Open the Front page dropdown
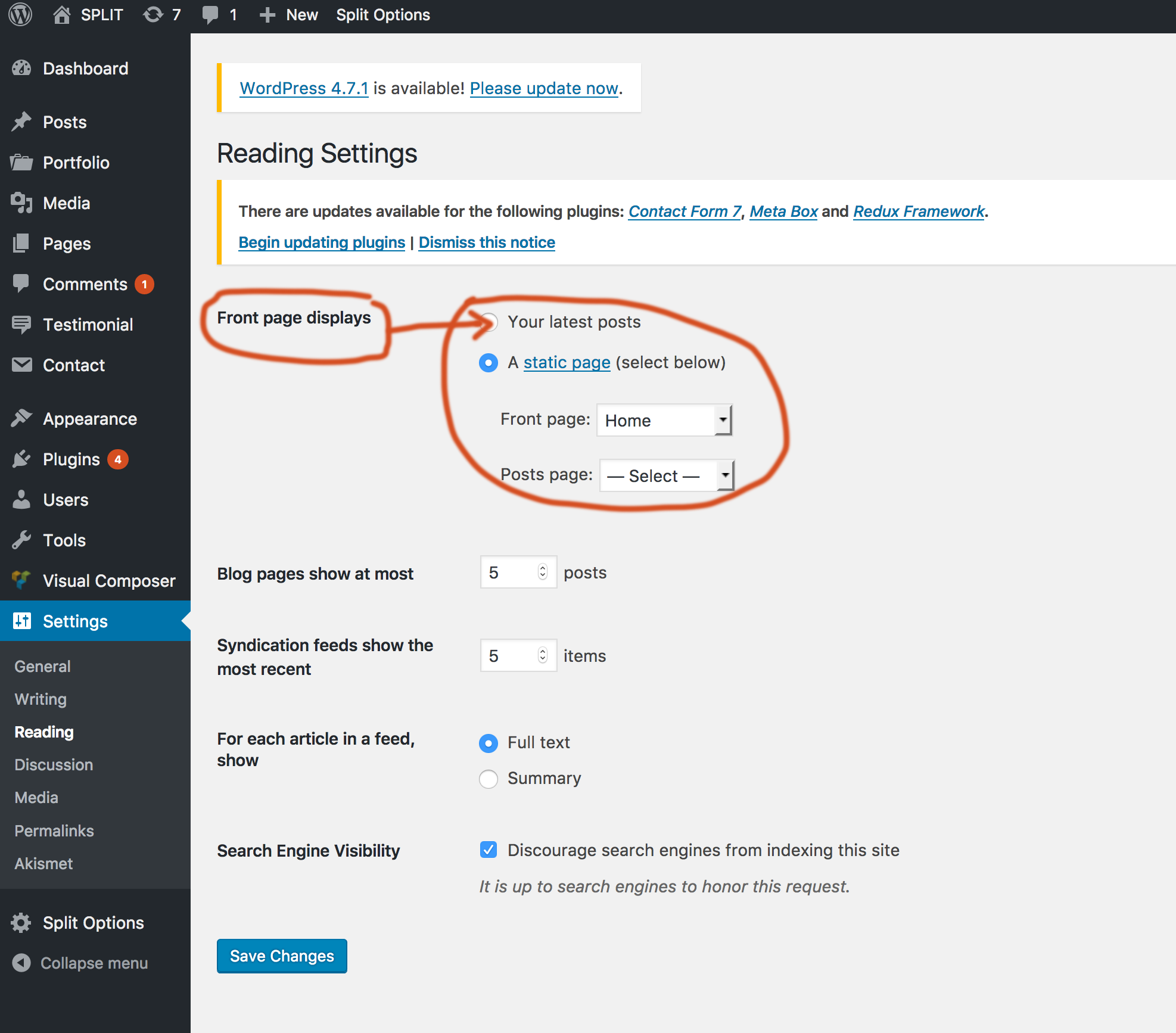 pos(664,421)
